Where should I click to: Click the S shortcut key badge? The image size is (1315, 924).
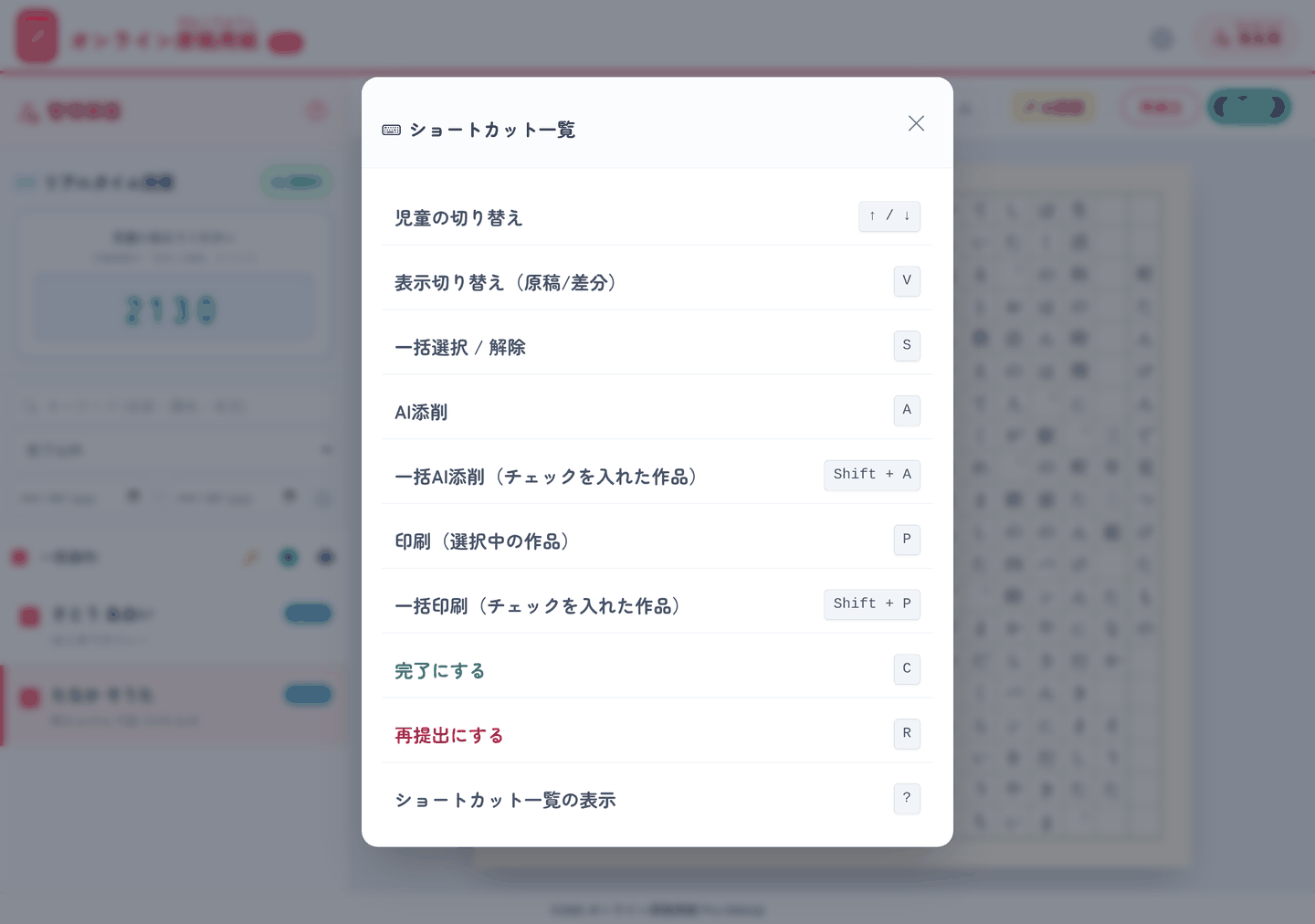(907, 346)
